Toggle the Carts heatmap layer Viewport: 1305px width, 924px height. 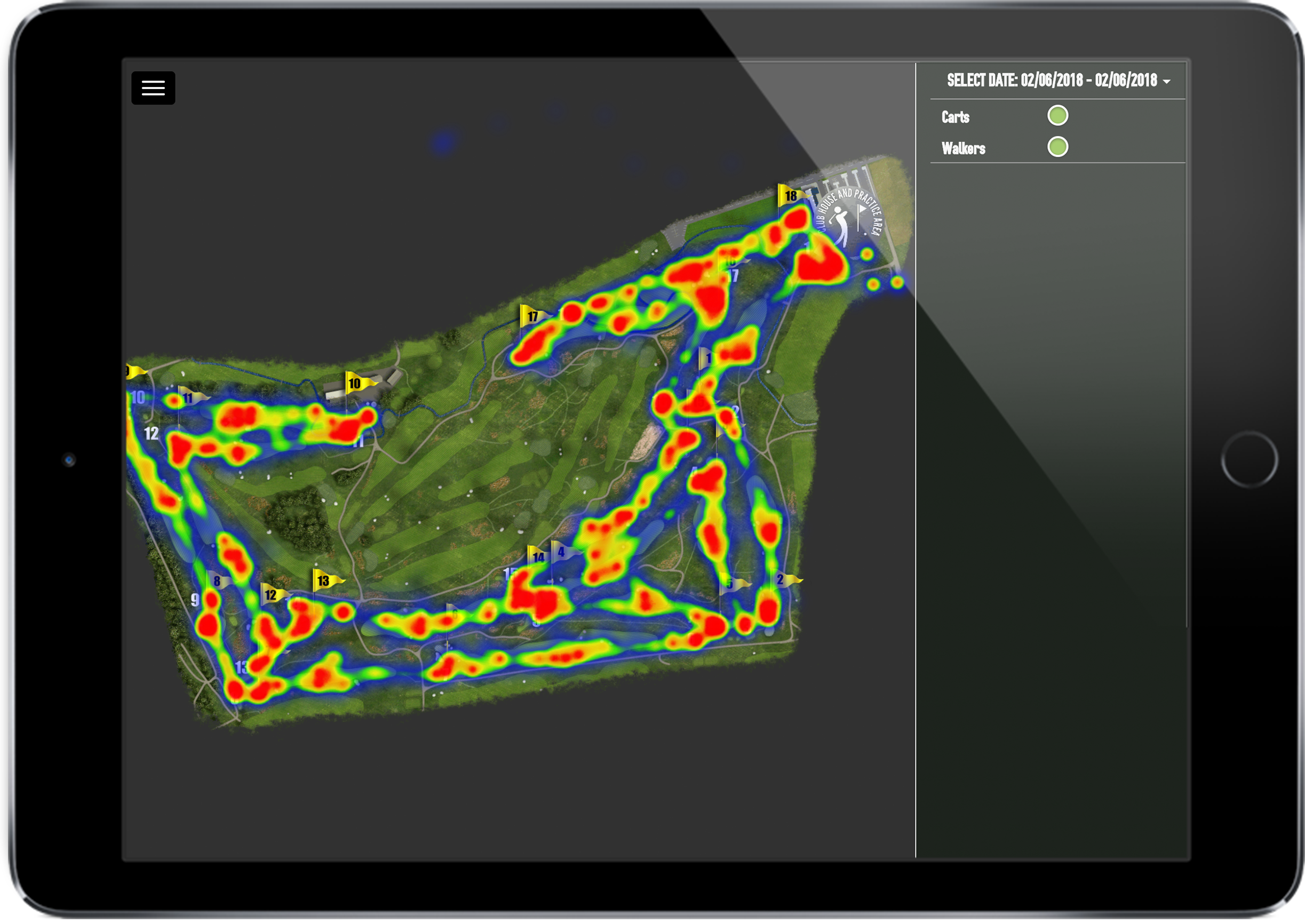click(1057, 115)
